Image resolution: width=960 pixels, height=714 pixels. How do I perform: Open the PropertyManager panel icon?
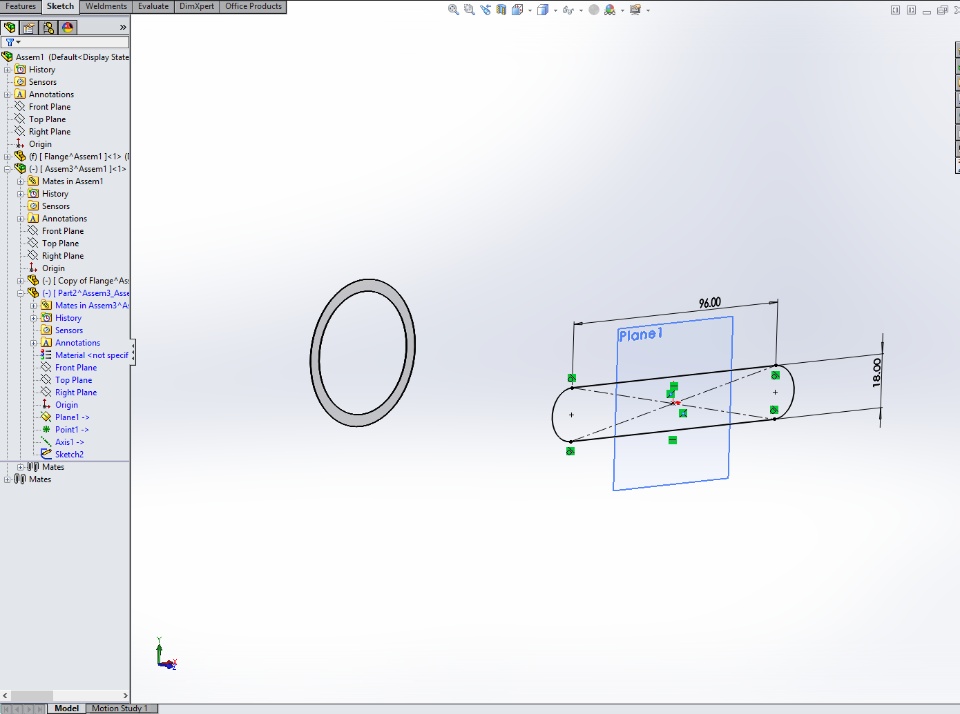tap(28, 28)
